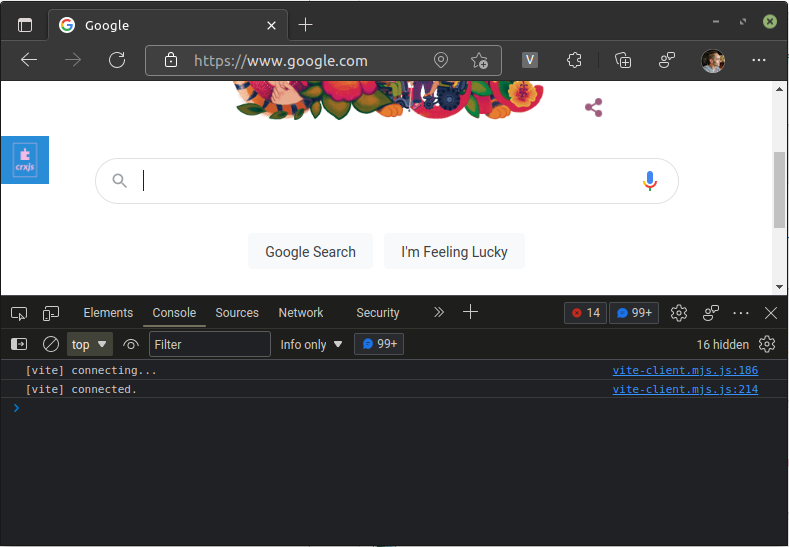Open vite-client.mjs.js:214 source link
Screen dimensions: 789x547
pyautogui.click(x=685, y=389)
